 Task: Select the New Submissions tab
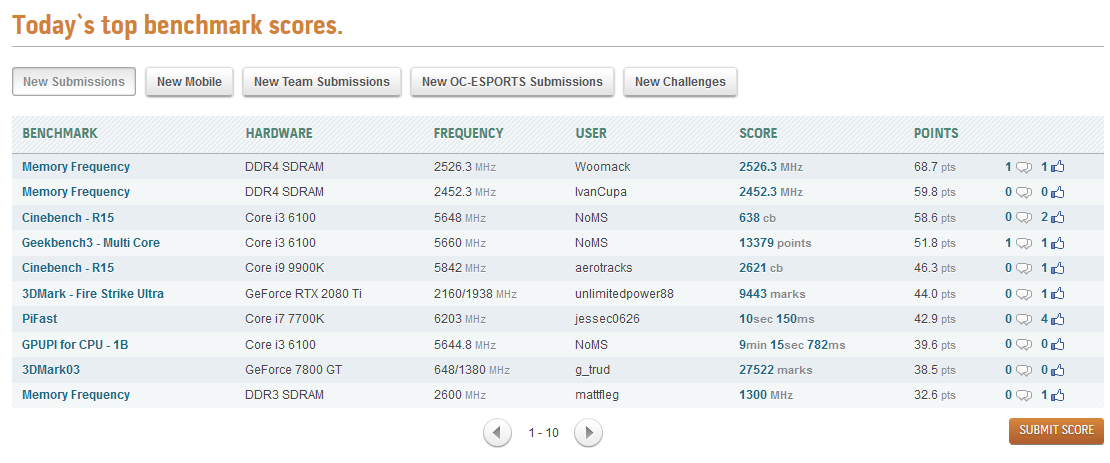pyautogui.click(x=74, y=82)
